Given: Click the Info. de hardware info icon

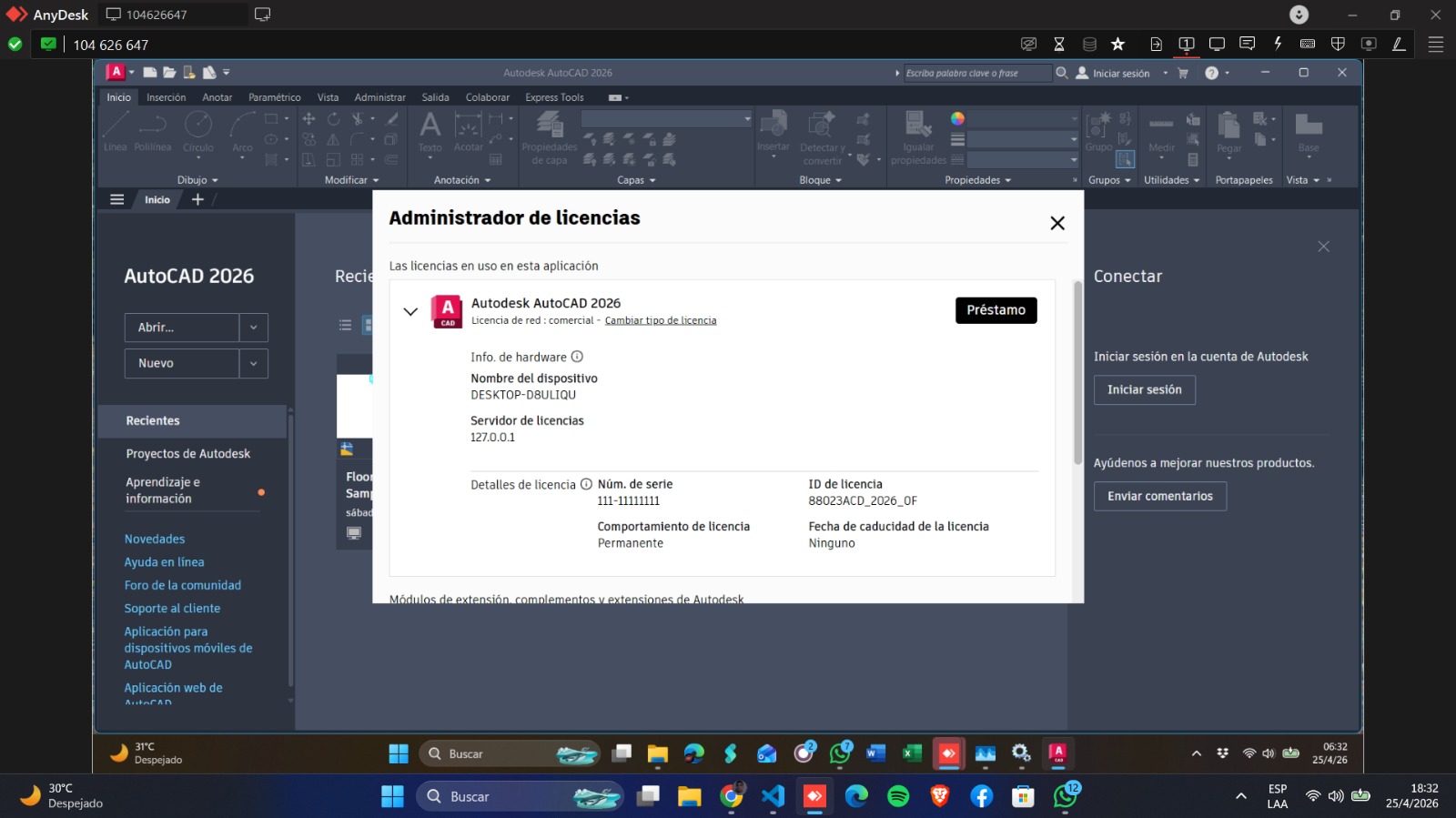Looking at the screenshot, I should coord(577,357).
